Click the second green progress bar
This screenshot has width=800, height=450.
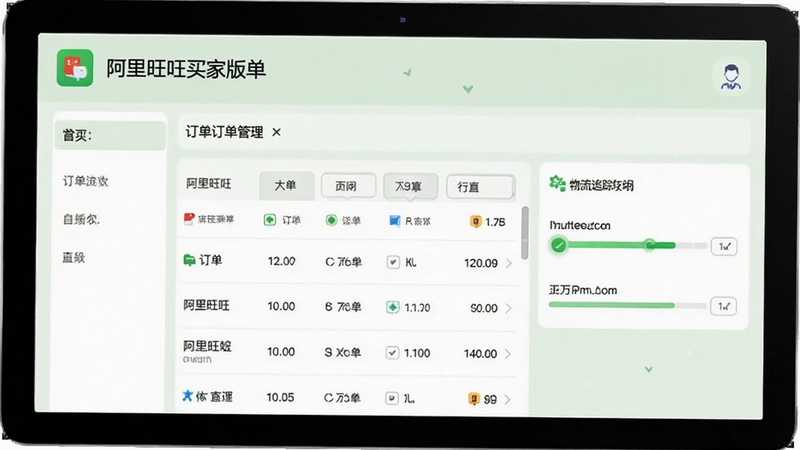pyautogui.click(x=612, y=305)
